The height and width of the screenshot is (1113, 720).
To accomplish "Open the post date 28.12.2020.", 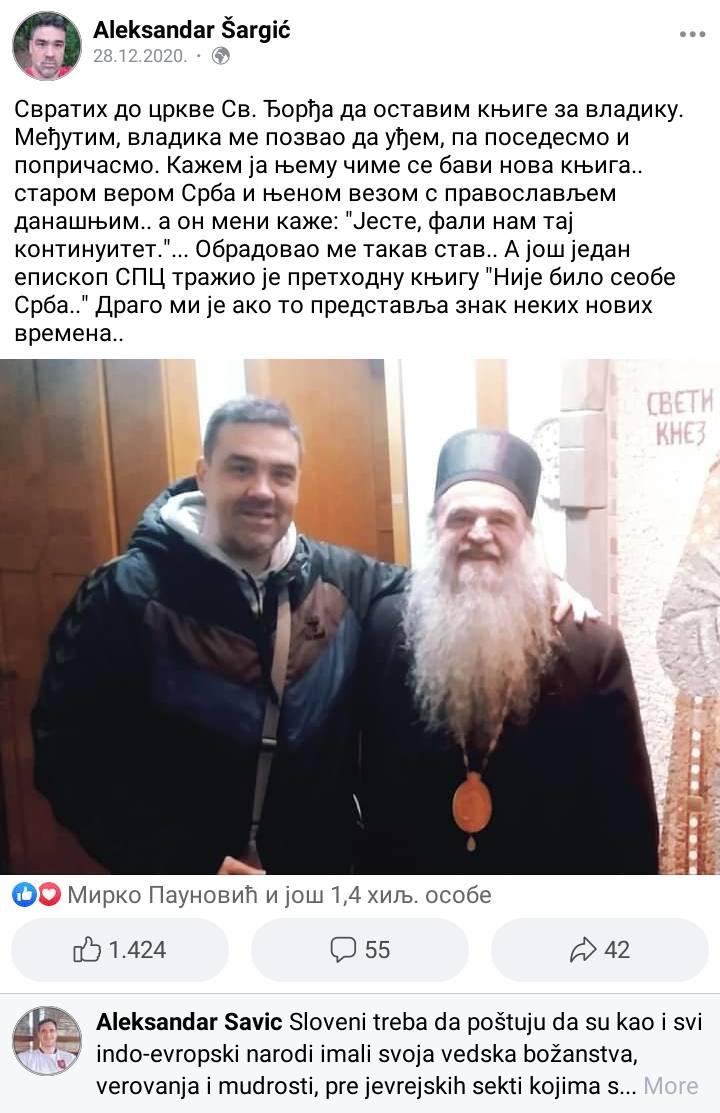I will point(140,56).
